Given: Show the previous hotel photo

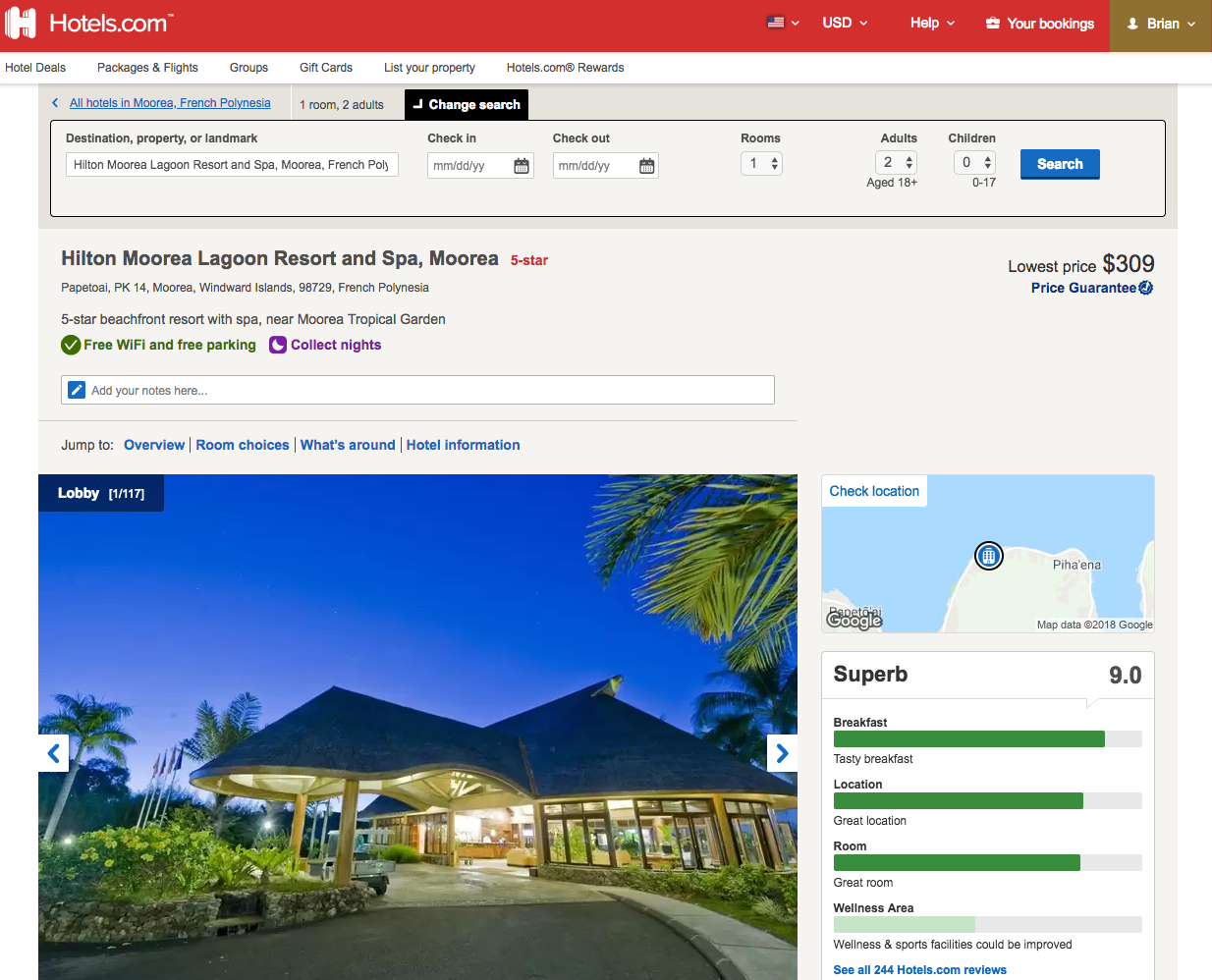Looking at the screenshot, I should [x=54, y=753].
